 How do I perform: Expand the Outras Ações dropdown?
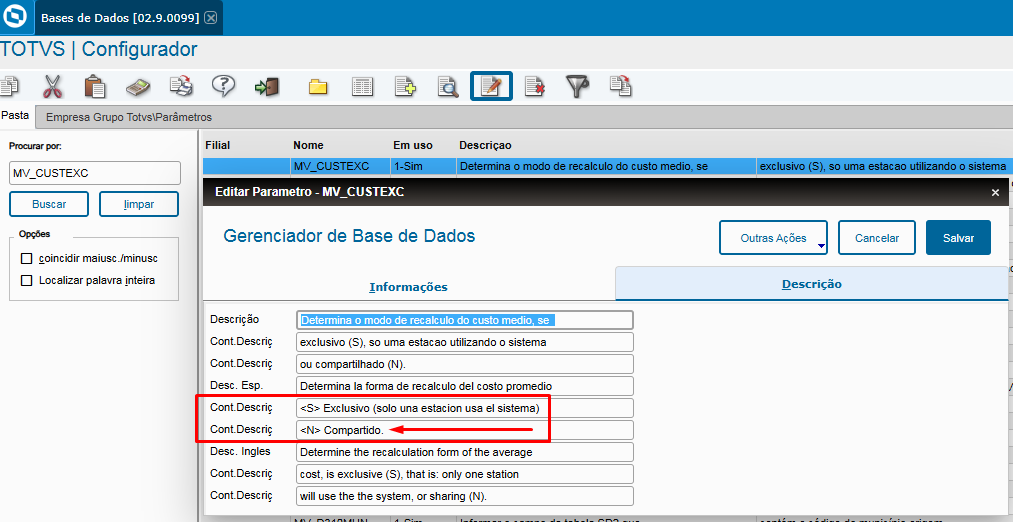pos(773,238)
